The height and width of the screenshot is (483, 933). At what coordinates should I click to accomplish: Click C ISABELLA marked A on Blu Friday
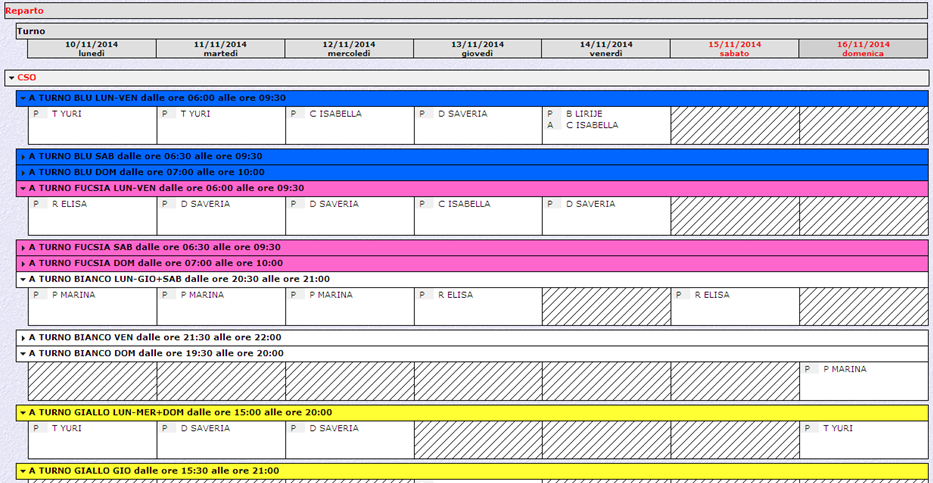tap(592, 126)
